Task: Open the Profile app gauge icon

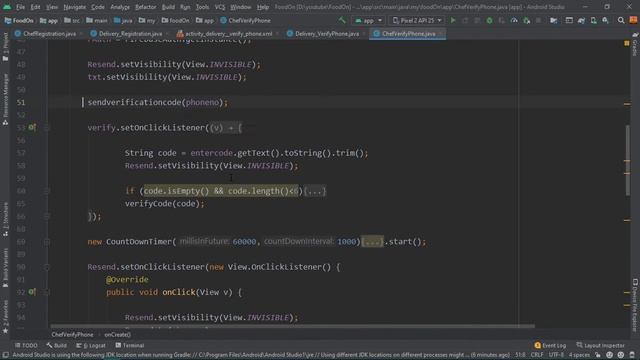Action: pos(514,20)
